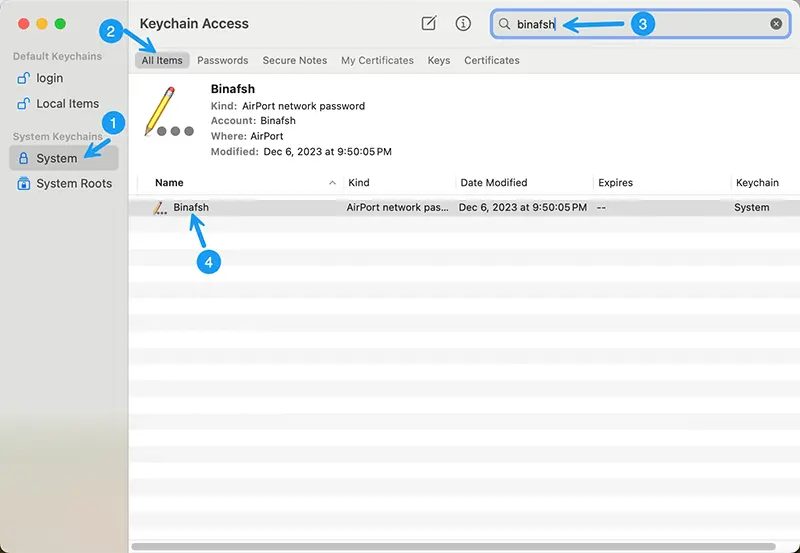Sort by the Expires column

[615, 183]
